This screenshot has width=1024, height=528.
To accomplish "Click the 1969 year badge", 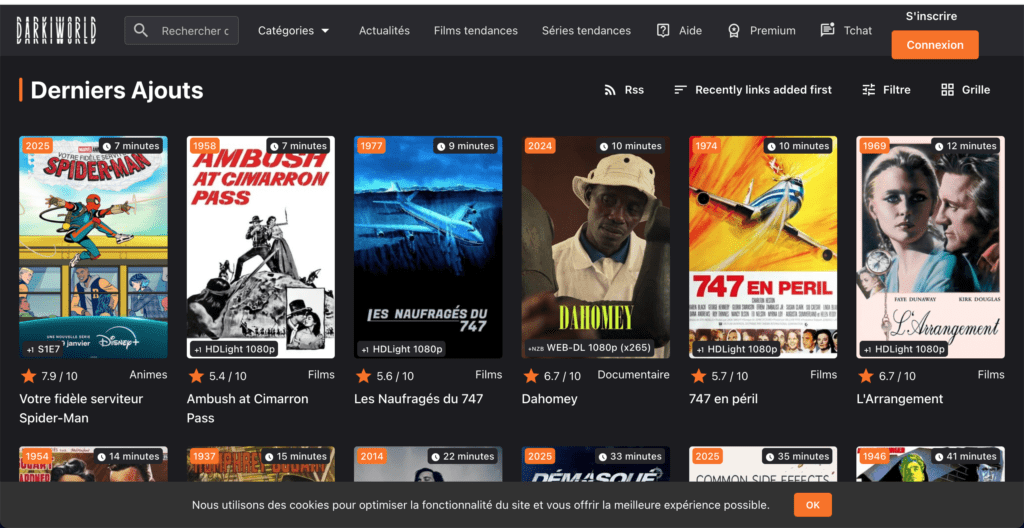I will point(874,146).
